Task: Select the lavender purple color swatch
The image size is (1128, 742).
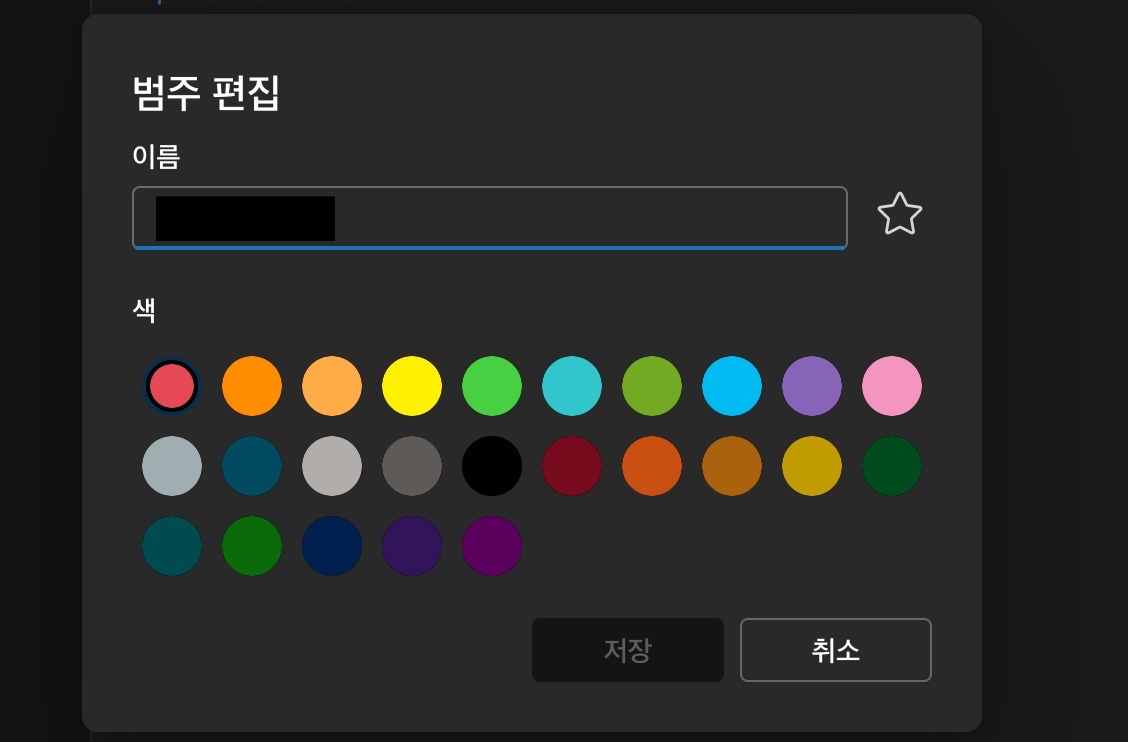Action: [811, 385]
